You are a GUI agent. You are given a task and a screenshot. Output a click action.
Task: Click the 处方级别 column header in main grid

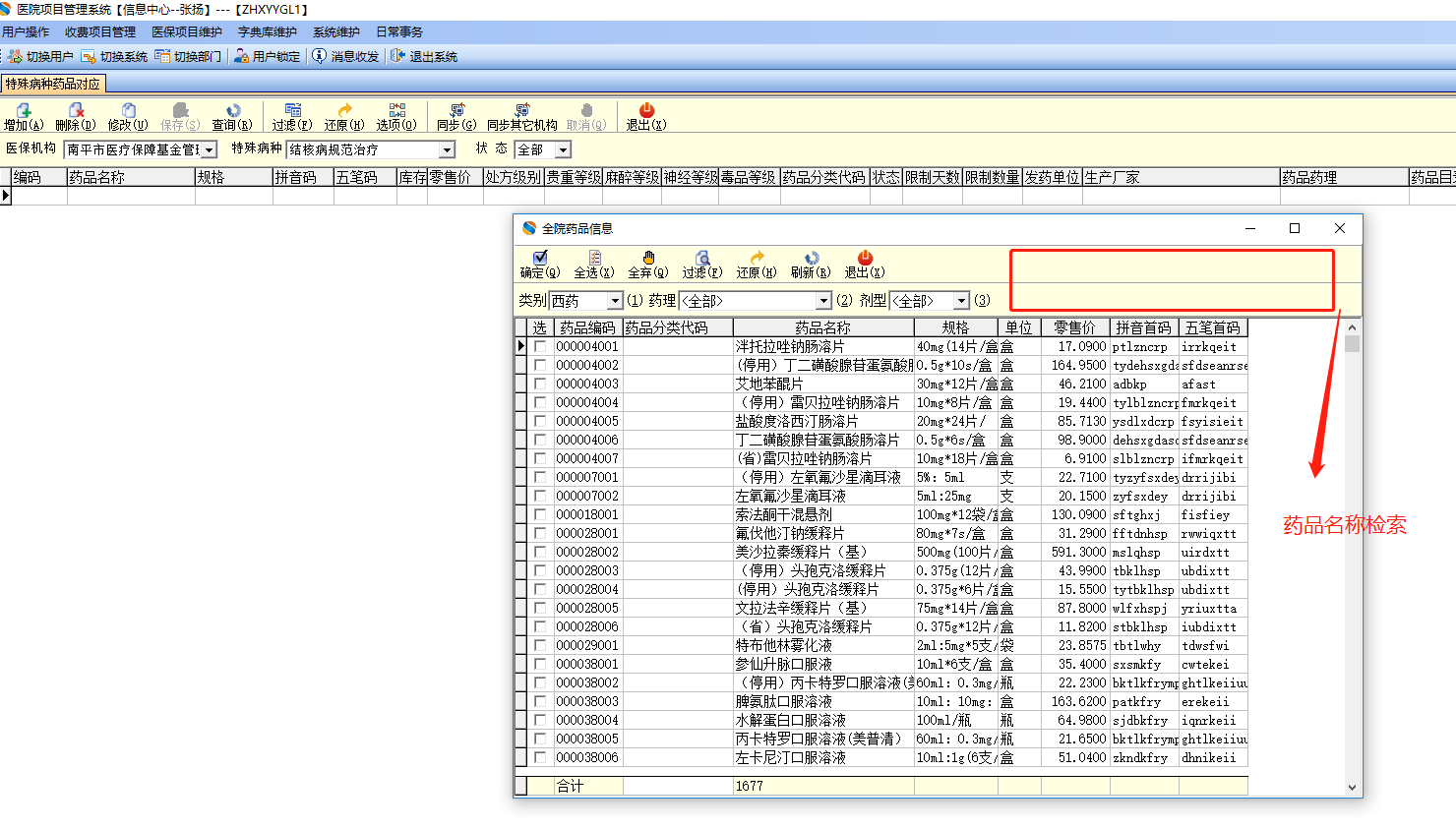pyautogui.click(x=514, y=177)
